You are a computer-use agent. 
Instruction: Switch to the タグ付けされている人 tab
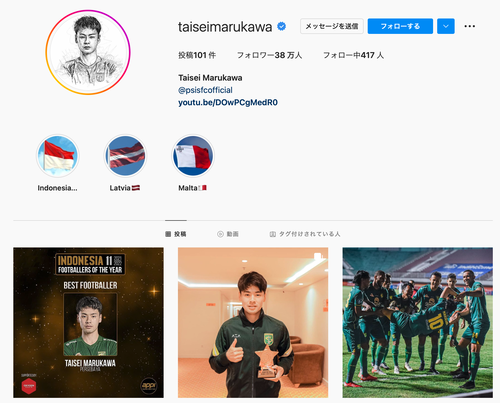click(305, 234)
